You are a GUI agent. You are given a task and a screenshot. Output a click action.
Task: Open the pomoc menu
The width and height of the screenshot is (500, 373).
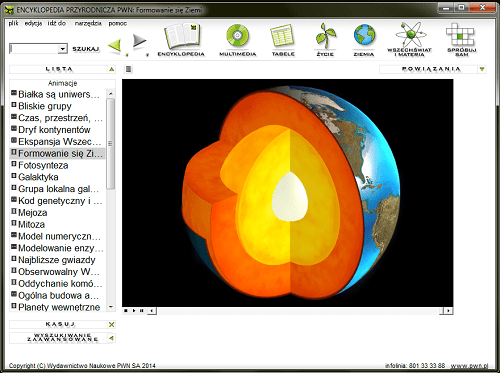coord(118,23)
